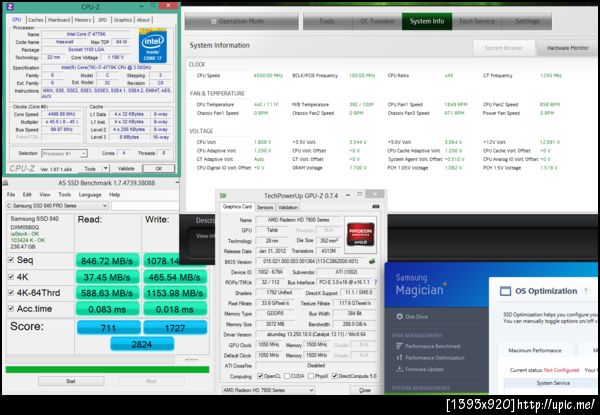Click the GPU-Z title bar icon
The image size is (600, 415).
click(223, 195)
